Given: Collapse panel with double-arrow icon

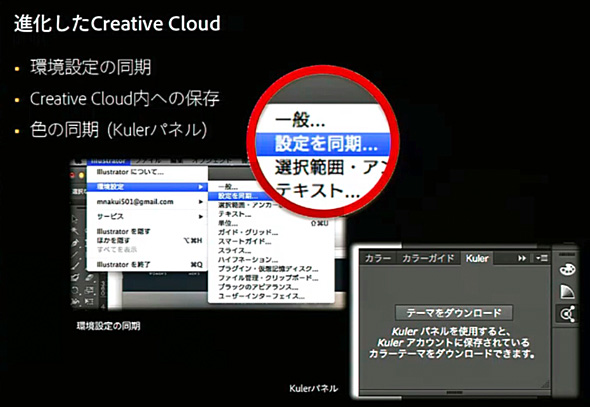Looking at the screenshot, I should [x=522, y=259].
